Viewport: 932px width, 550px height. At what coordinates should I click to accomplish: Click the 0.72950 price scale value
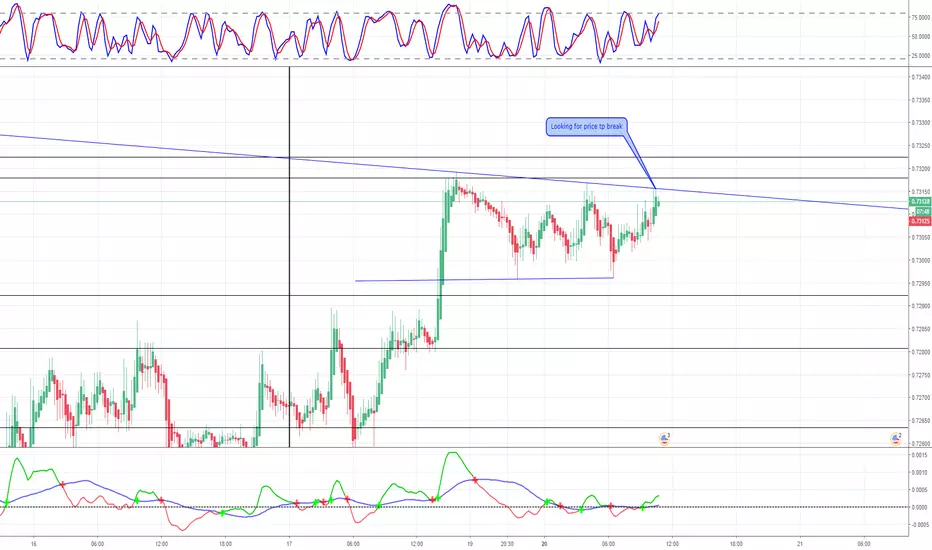[x=921, y=284]
